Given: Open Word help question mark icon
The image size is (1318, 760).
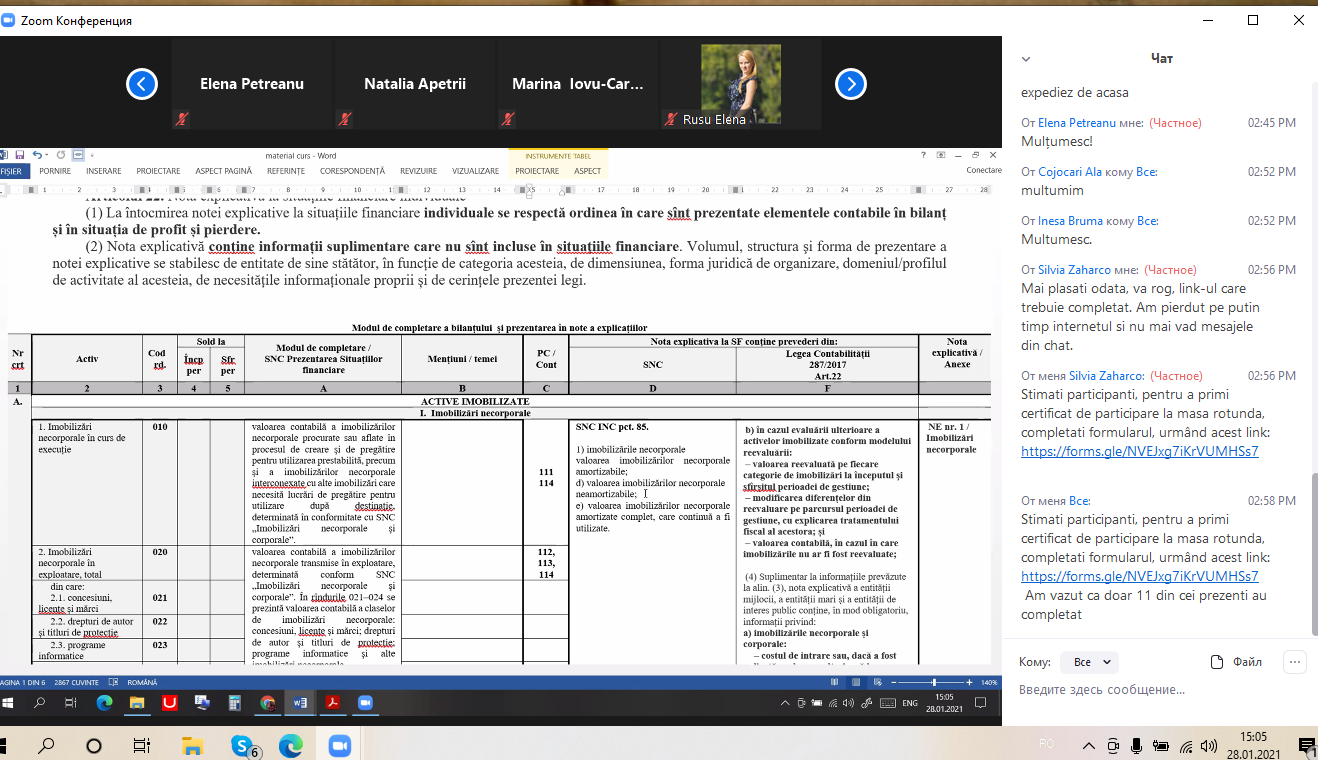Looking at the screenshot, I should 924,155.
